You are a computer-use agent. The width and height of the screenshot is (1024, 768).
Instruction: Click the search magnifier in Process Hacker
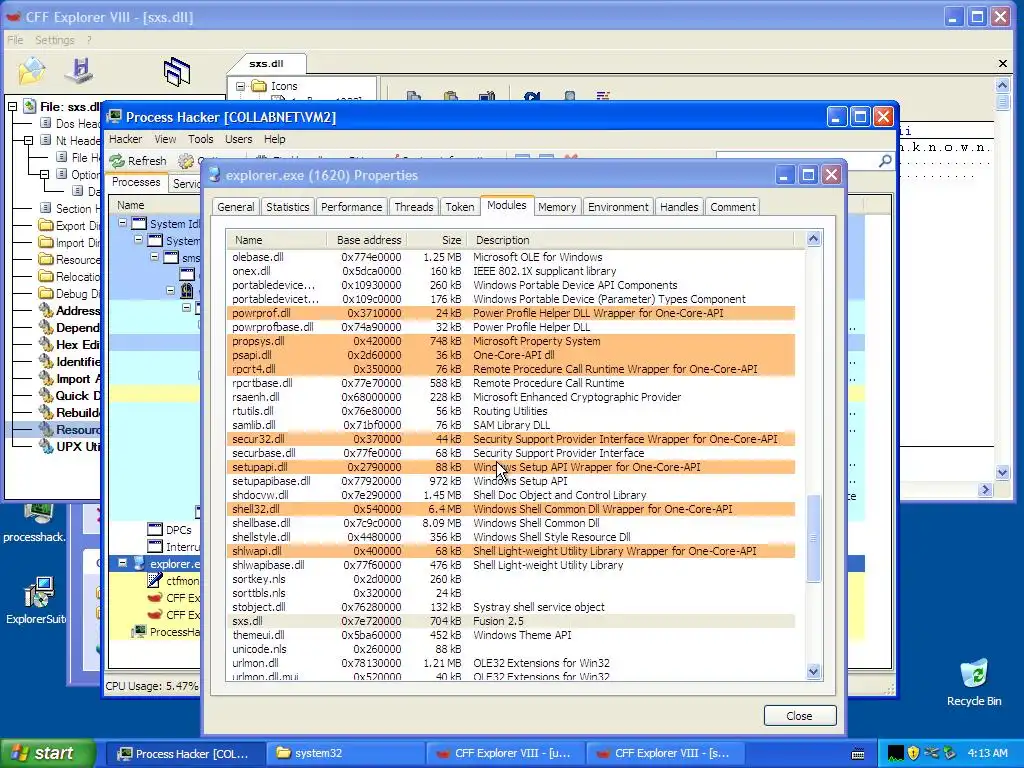tap(885, 161)
